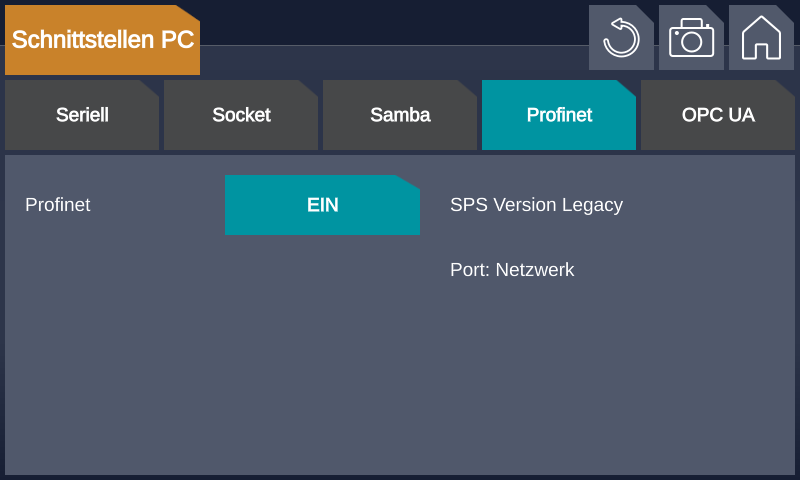Select the active Profinet tab
The image size is (800, 480).
pyautogui.click(x=559, y=115)
